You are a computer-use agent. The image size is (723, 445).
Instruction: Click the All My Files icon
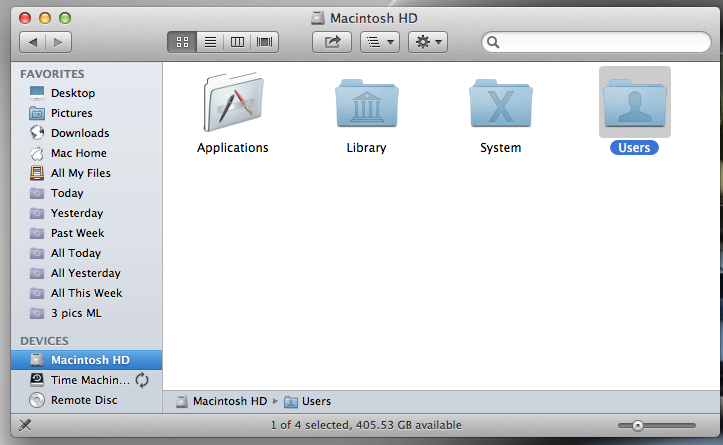[37, 173]
